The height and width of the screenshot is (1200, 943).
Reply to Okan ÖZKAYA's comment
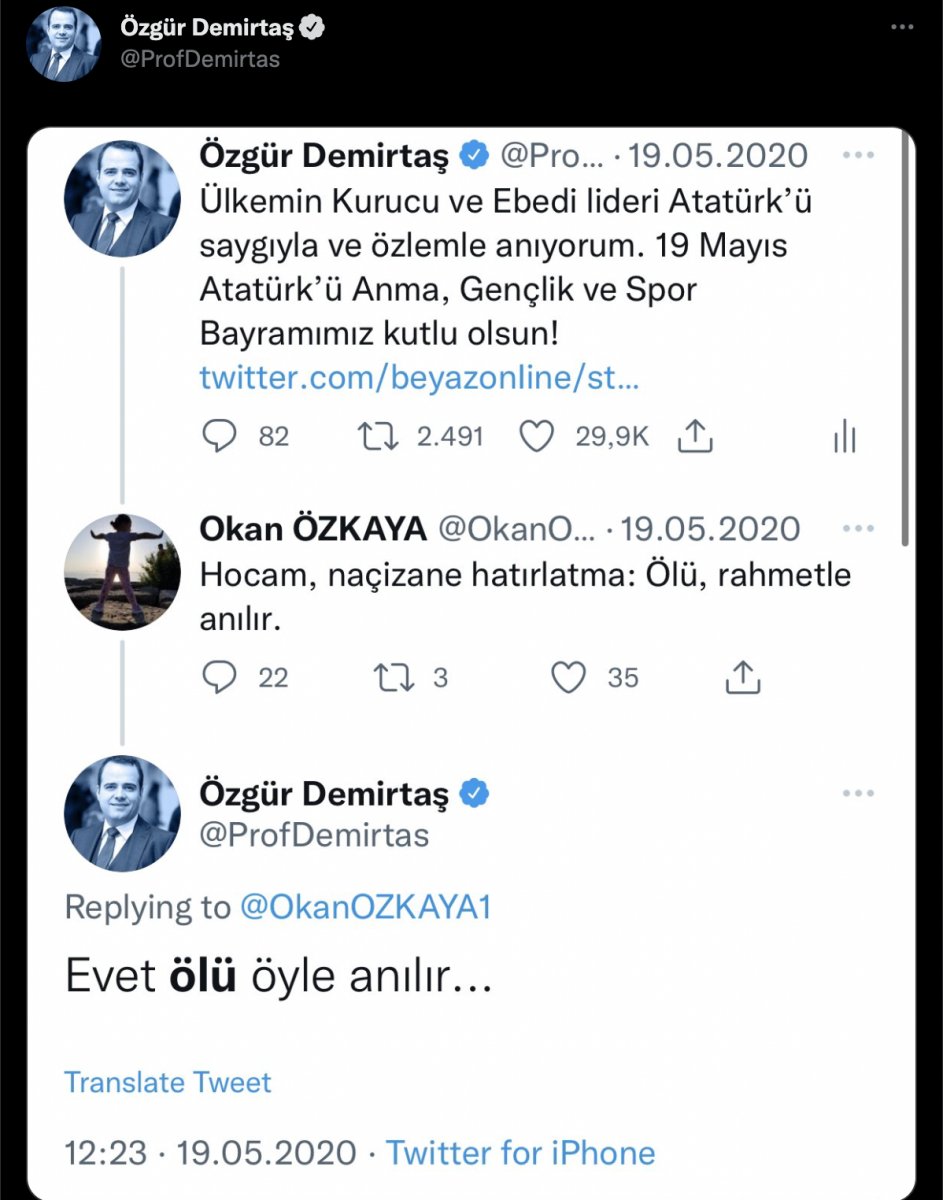221,677
